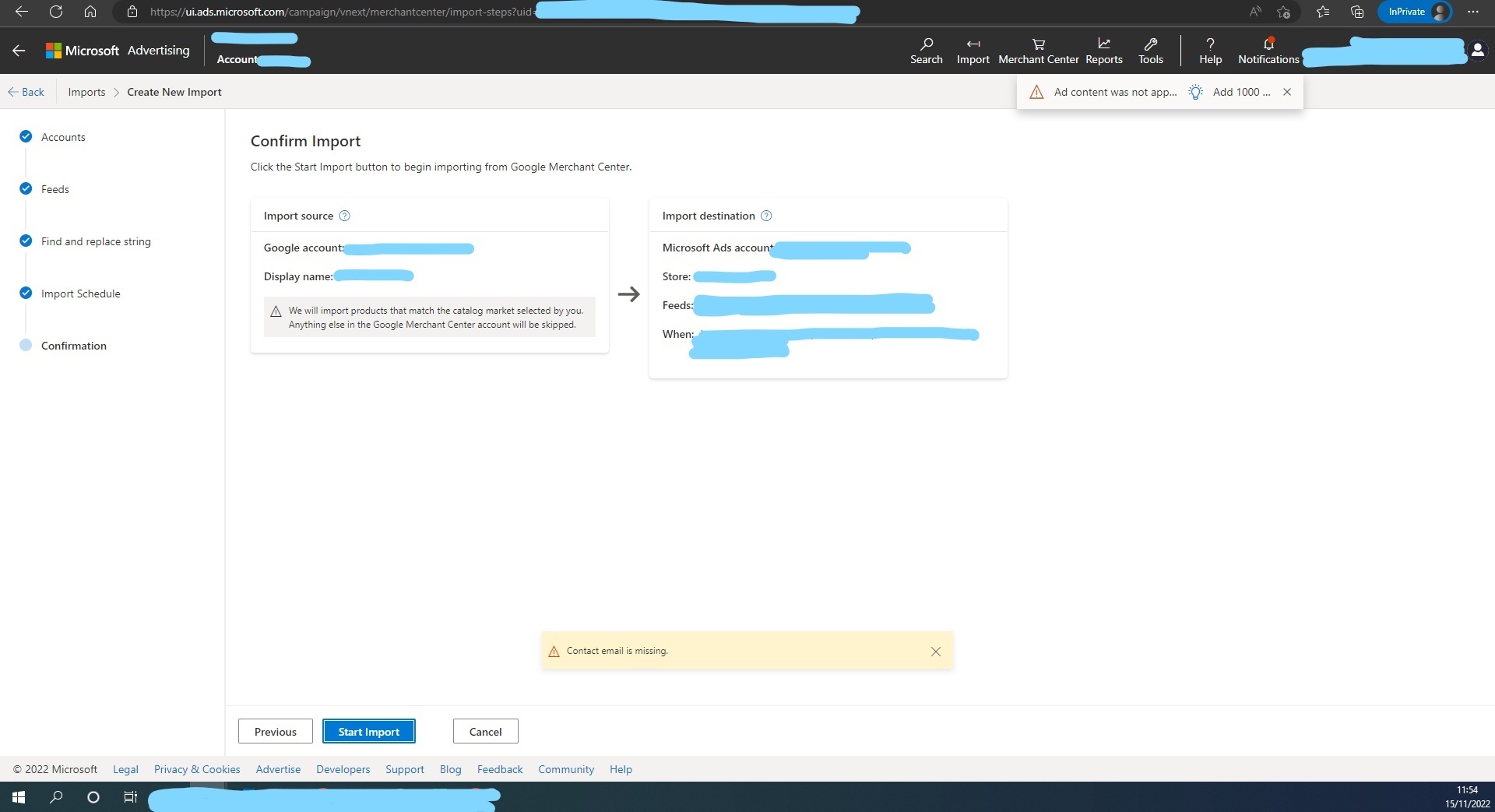
Task: Add this page to favorites star icon
Action: pyautogui.click(x=1284, y=12)
